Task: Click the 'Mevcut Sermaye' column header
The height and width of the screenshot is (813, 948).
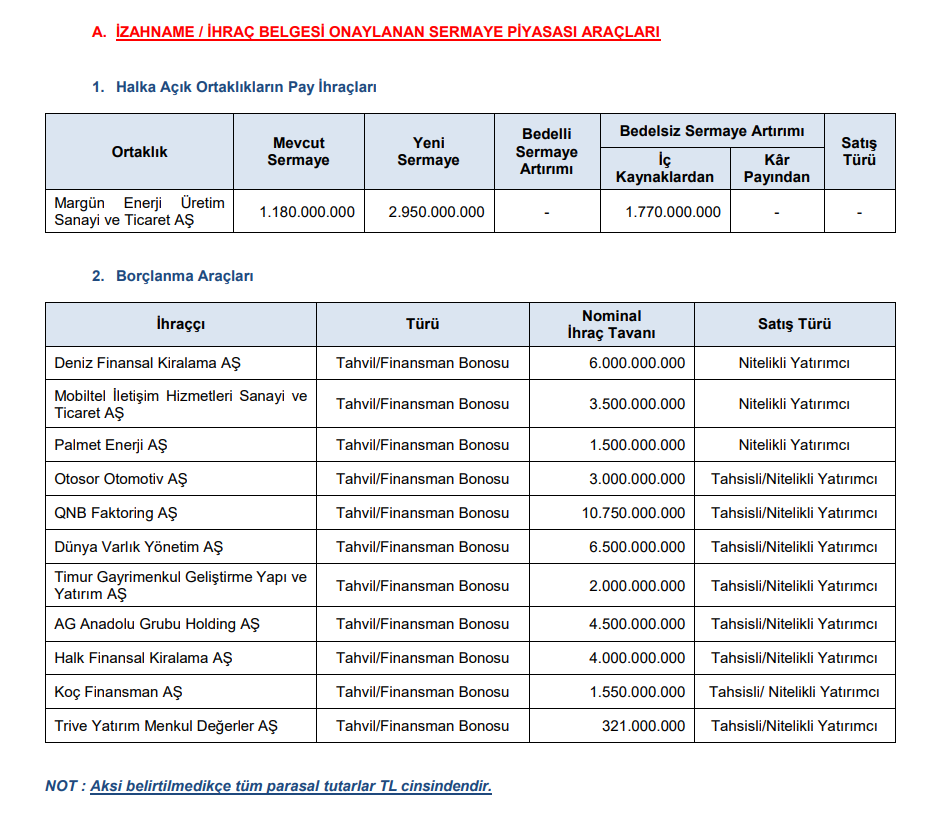Action: click(x=299, y=151)
